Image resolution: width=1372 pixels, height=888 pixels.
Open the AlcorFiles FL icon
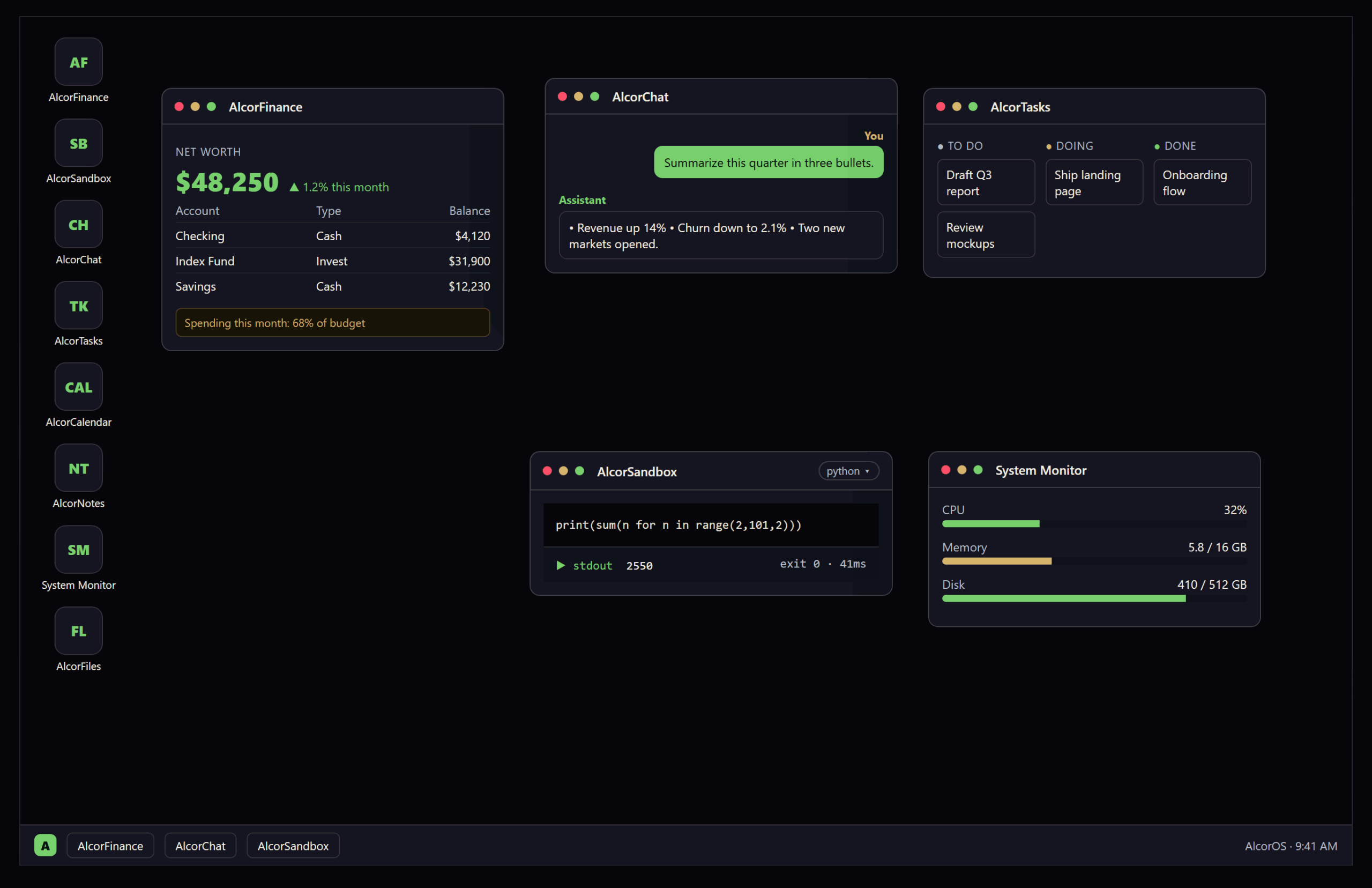(x=78, y=631)
